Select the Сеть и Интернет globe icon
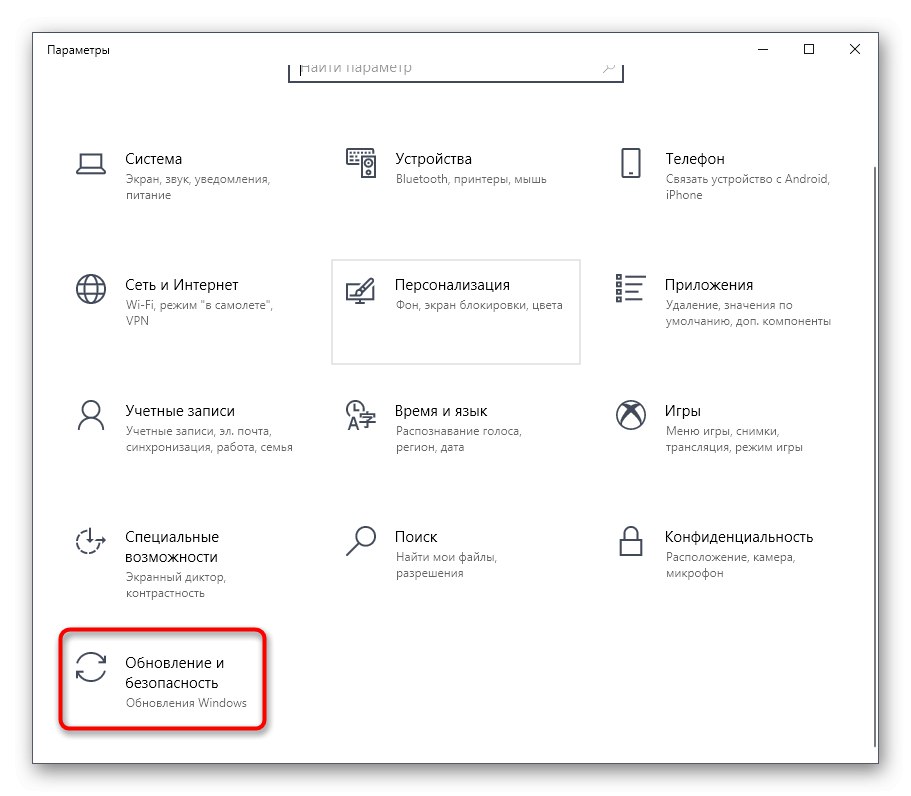The width and height of the screenshot is (911, 796). tap(90, 288)
